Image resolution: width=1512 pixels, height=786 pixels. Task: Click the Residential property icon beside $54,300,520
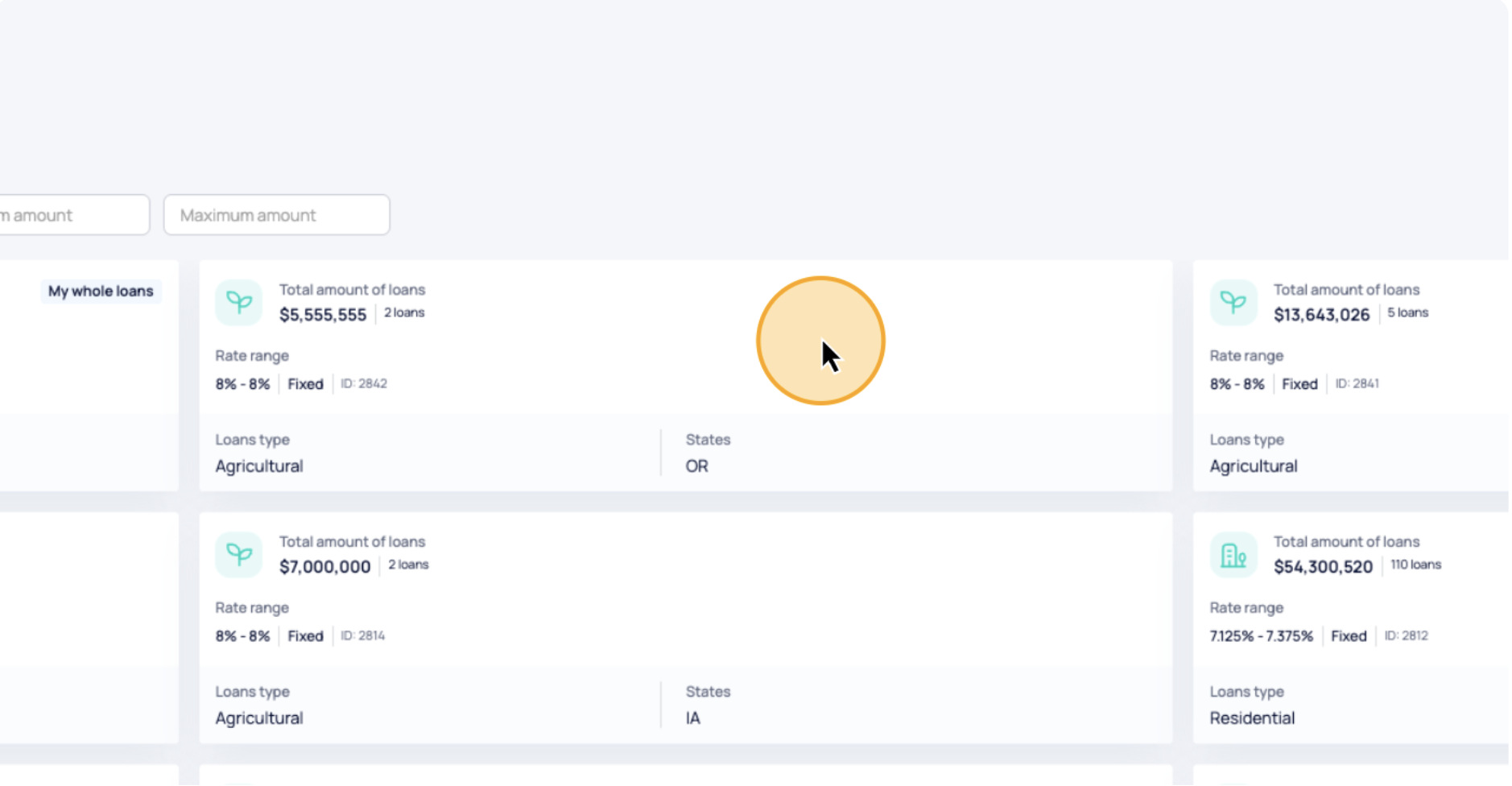[1233, 555]
